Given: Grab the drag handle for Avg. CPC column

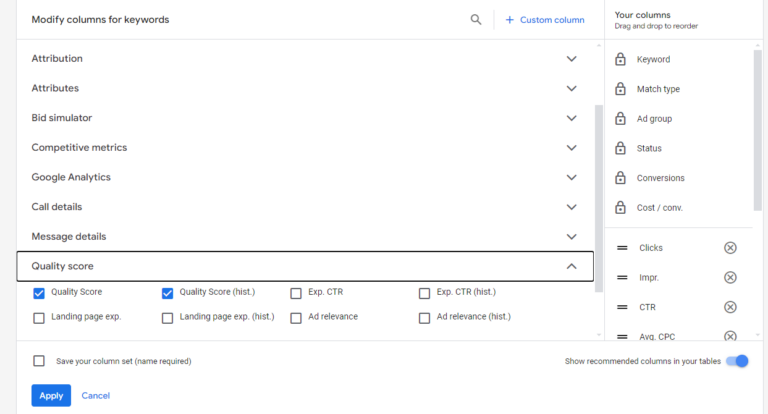Looking at the screenshot, I should tap(622, 337).
